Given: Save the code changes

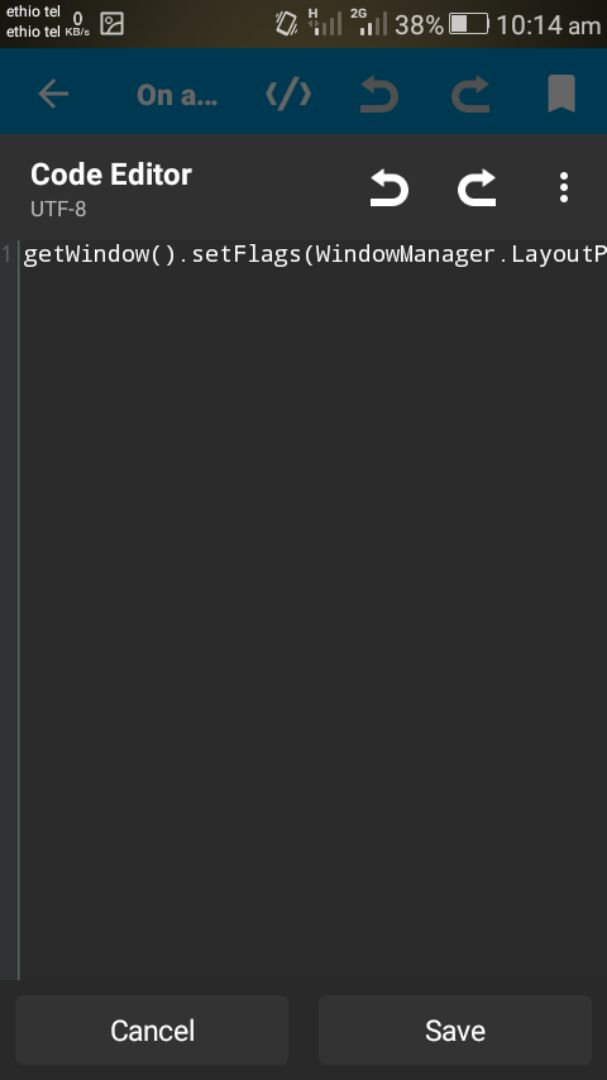Looking at the screenshot, I should (x=455, y=1030).
